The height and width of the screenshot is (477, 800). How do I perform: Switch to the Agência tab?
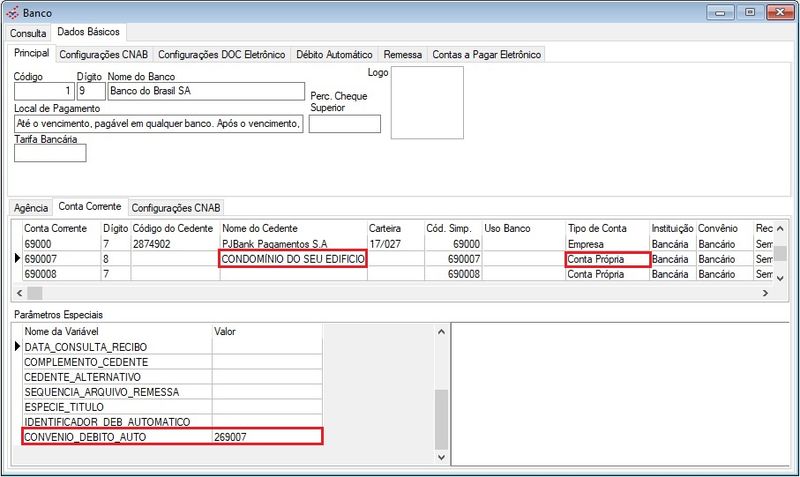click(30, 207)
